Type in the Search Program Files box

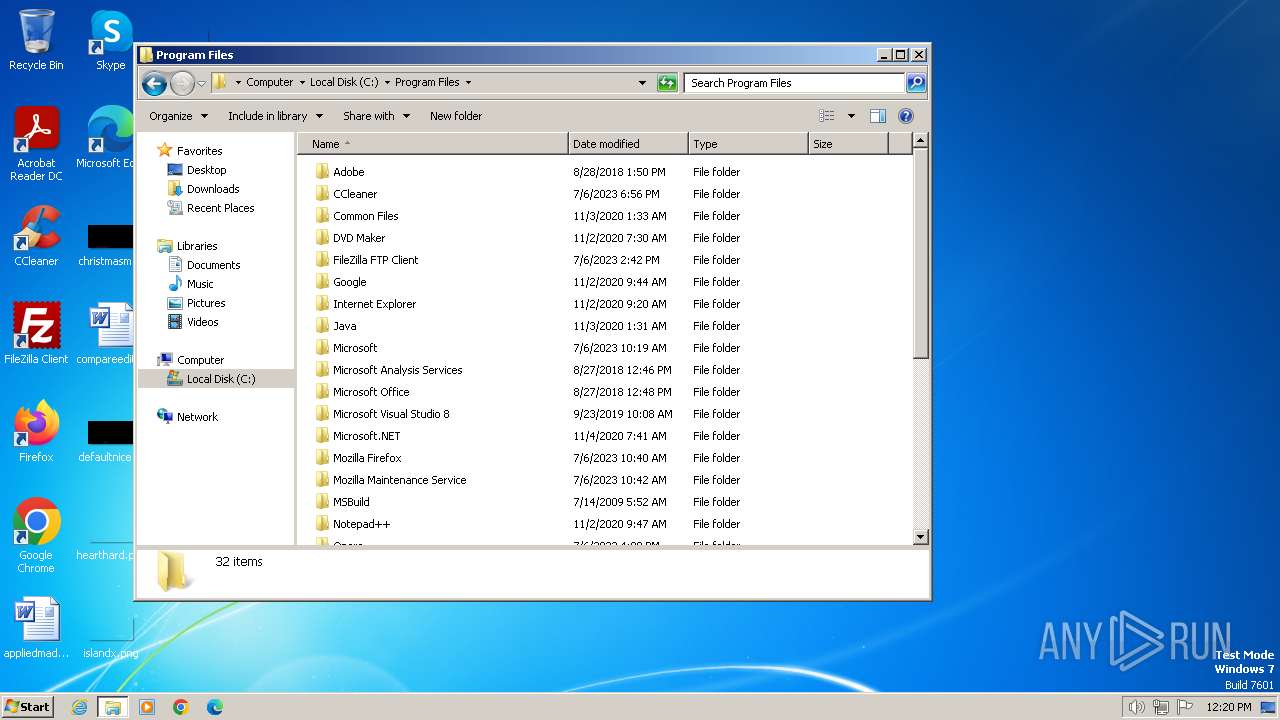point(794,83)
